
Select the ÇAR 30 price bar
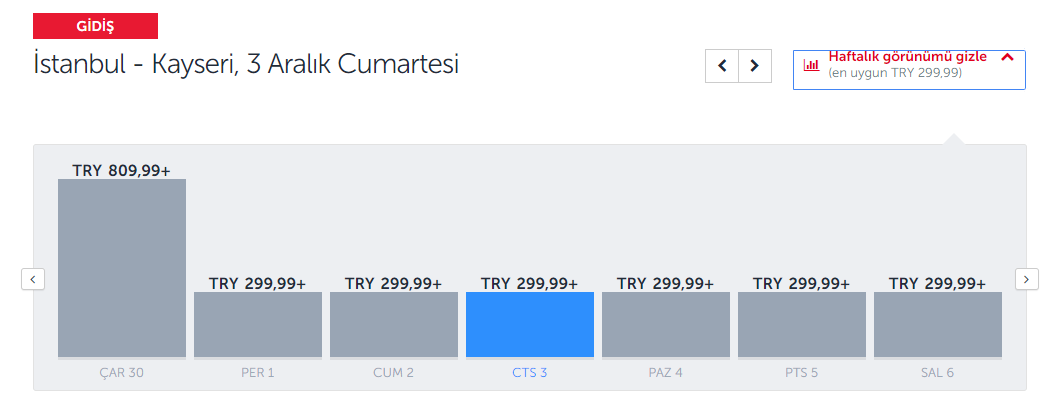click(x=122, y=268)
